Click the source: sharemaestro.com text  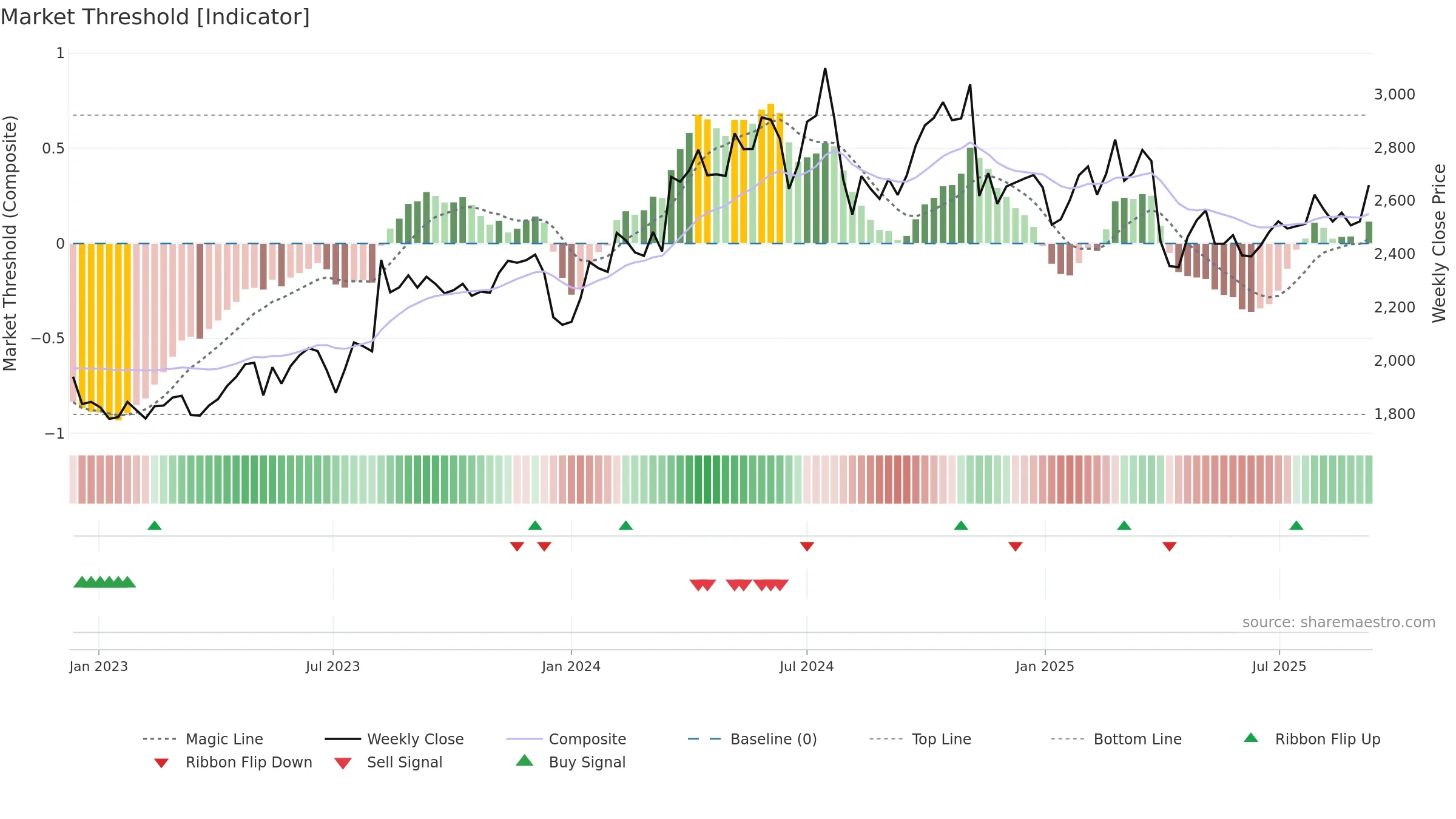point(1339,622)
